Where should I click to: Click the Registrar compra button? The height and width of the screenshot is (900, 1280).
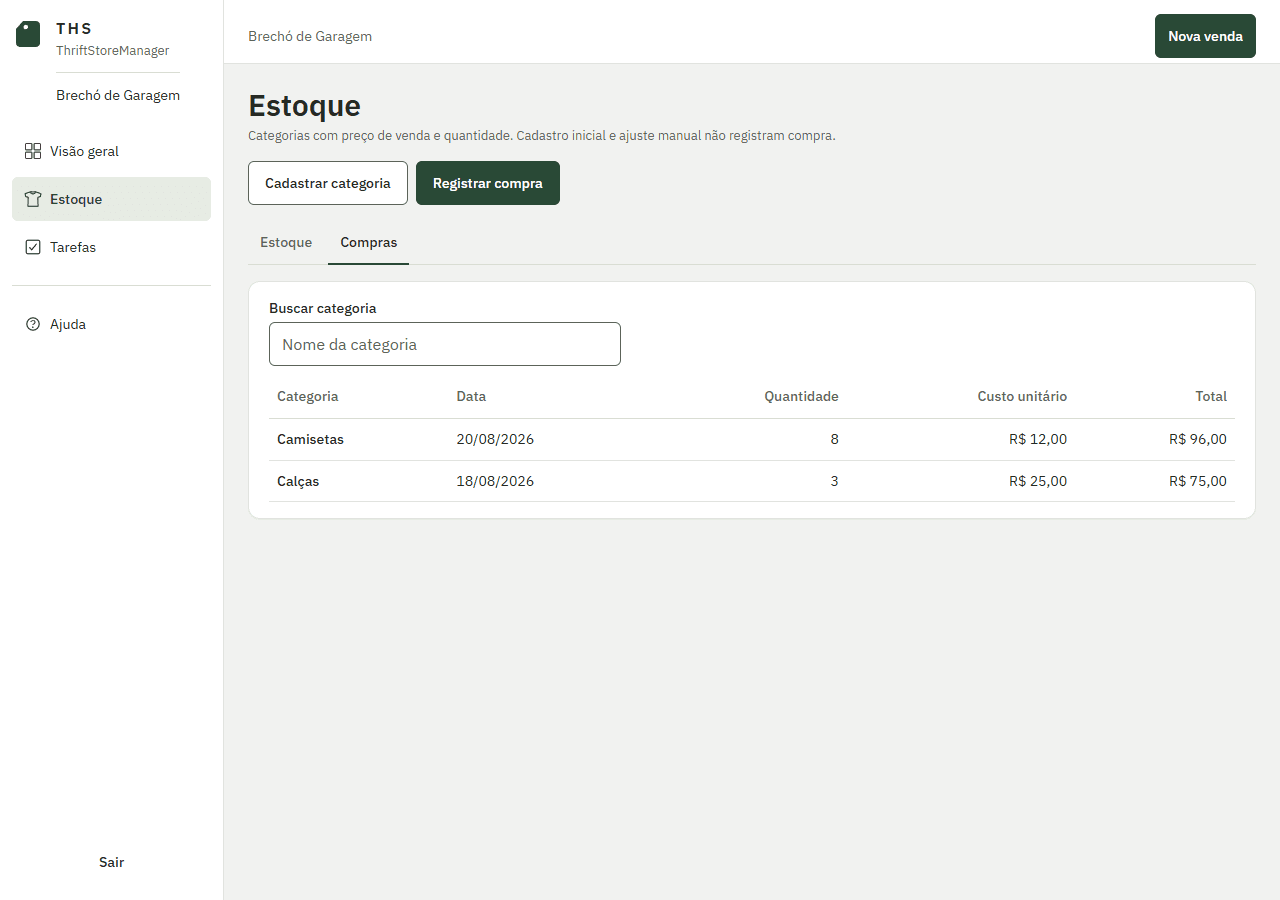488,183
